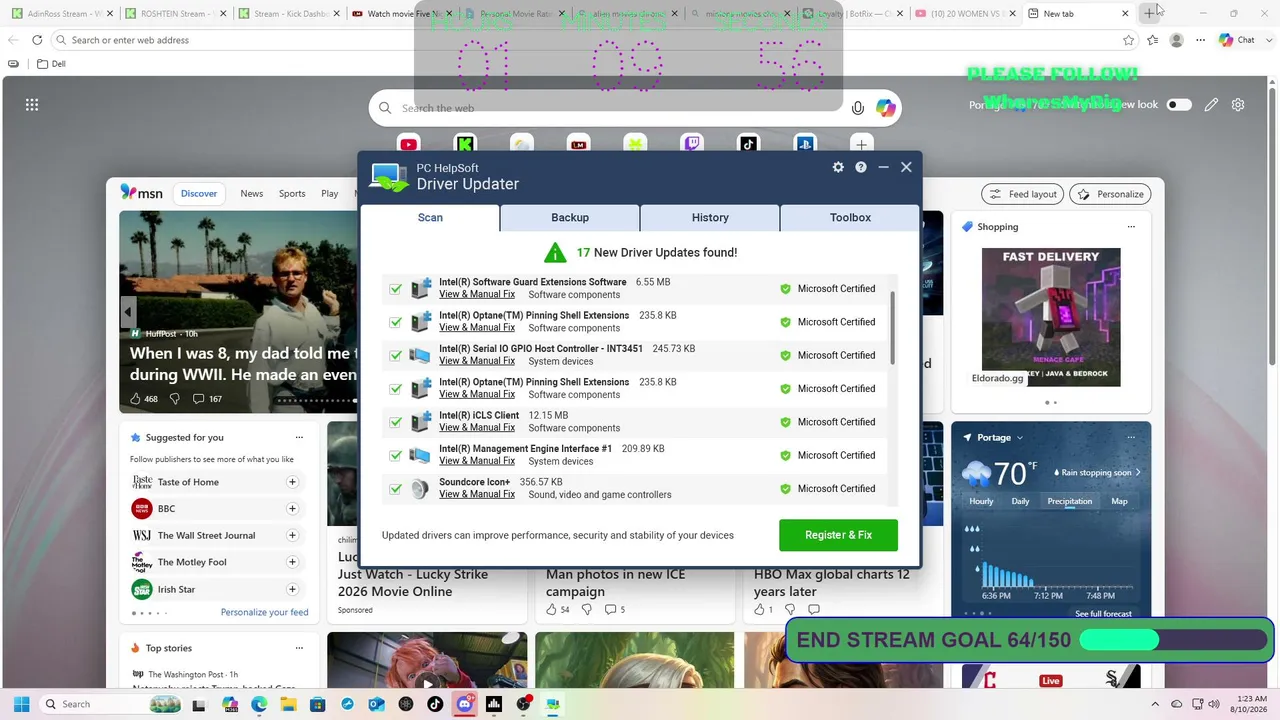Open the Dell favorites folder
Screen dimensions: 1280x720
click(51, 64)
